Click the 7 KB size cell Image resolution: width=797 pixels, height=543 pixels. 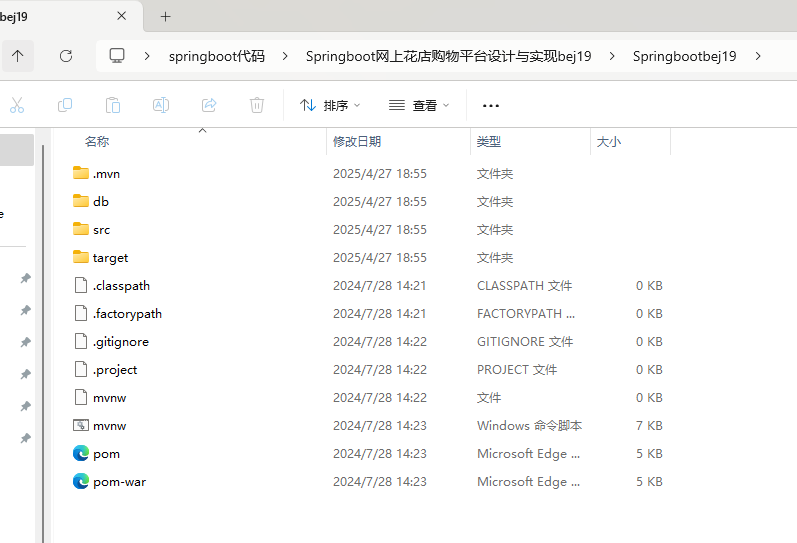pos(649,426)
